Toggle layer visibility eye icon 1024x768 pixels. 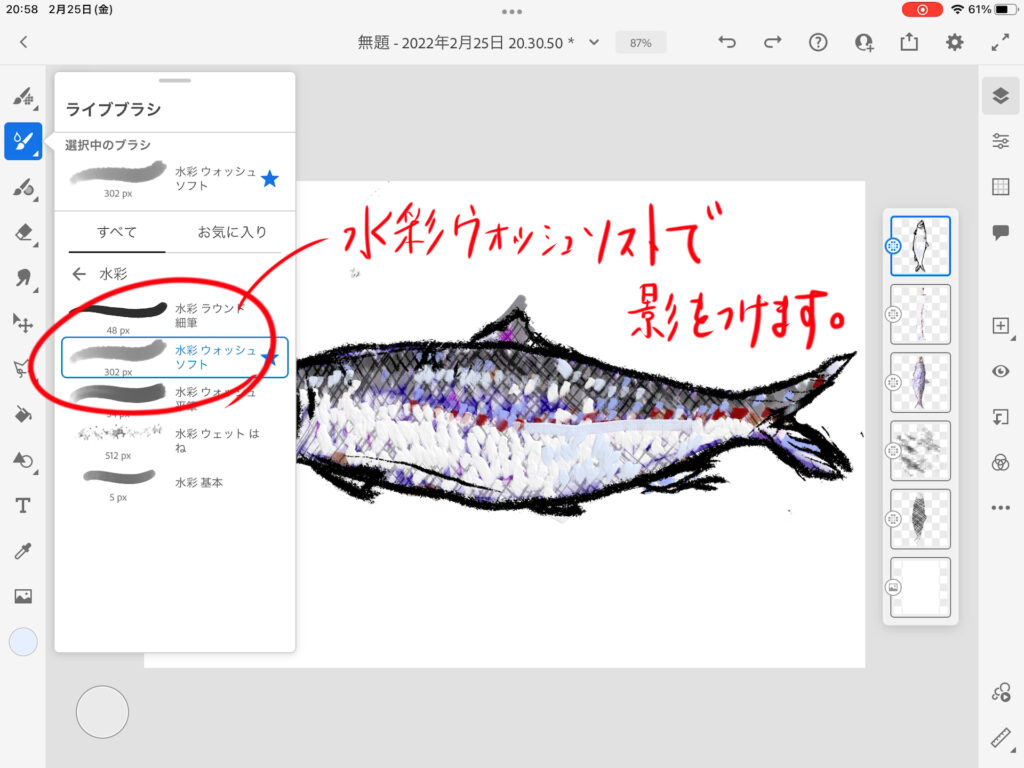pos(1000,371)
